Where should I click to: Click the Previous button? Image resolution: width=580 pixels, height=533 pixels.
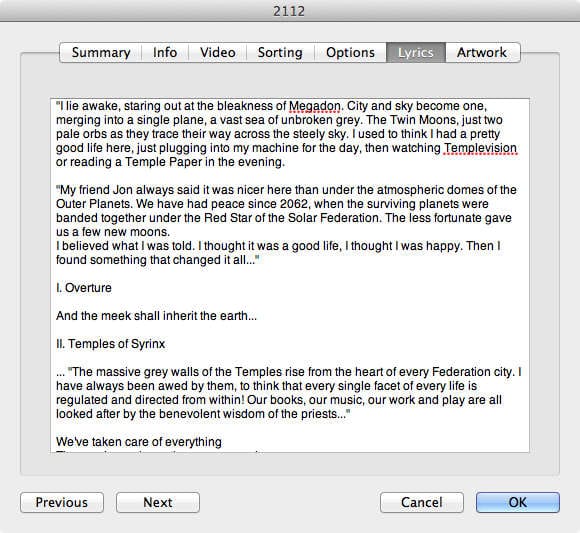click(62, 502)
